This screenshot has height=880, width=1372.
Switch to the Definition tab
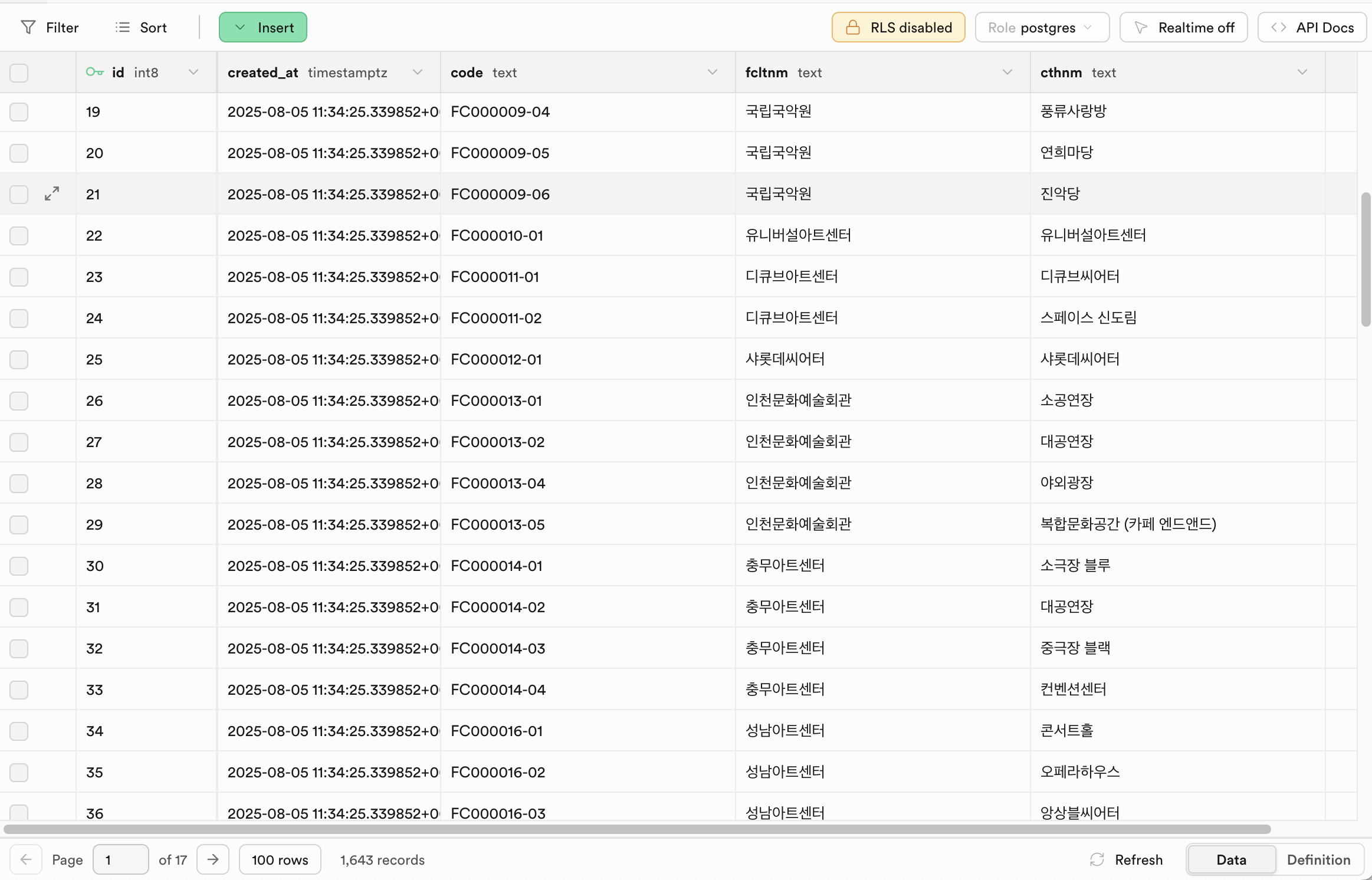[1318, 859]
